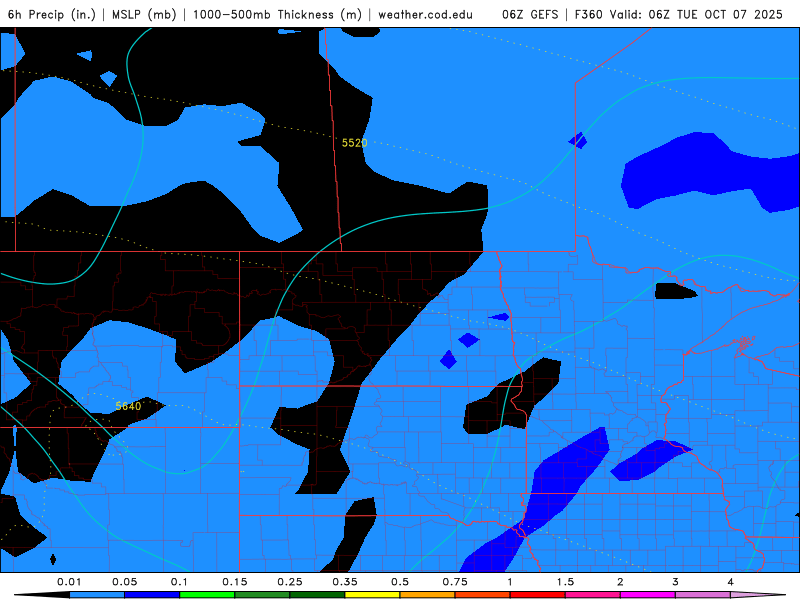Pick the magenta 2 inch legend swatch
The image size is (800, 600).
648,595
